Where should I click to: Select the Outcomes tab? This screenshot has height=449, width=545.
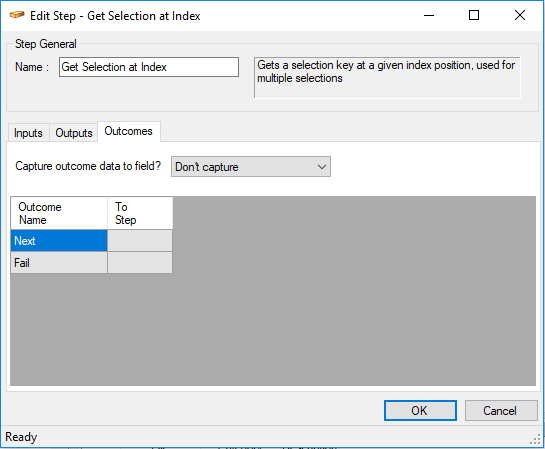click(x=129, y=131)
